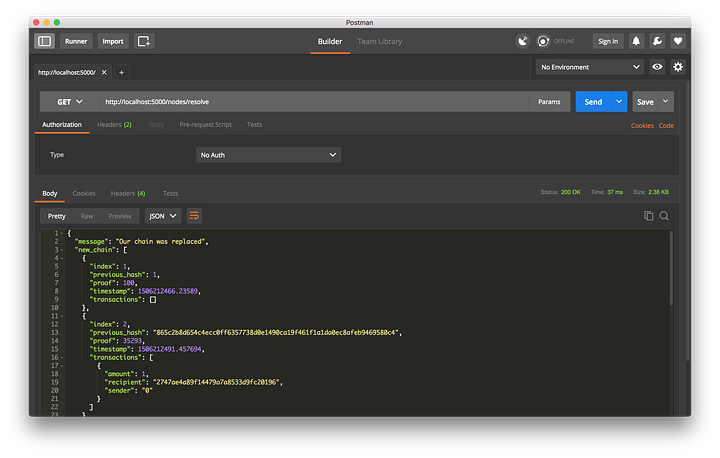
Task: Click the main window vertical scrollbar
Action: (687, 221)
